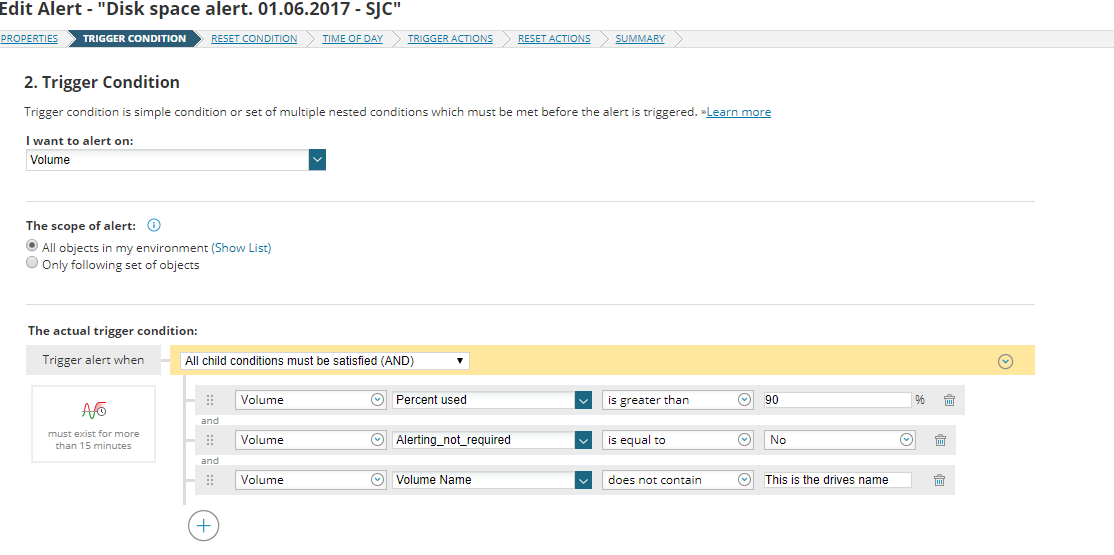Click The actual trigger condition label
The image size is (1114, 555).
coord(112,330)
